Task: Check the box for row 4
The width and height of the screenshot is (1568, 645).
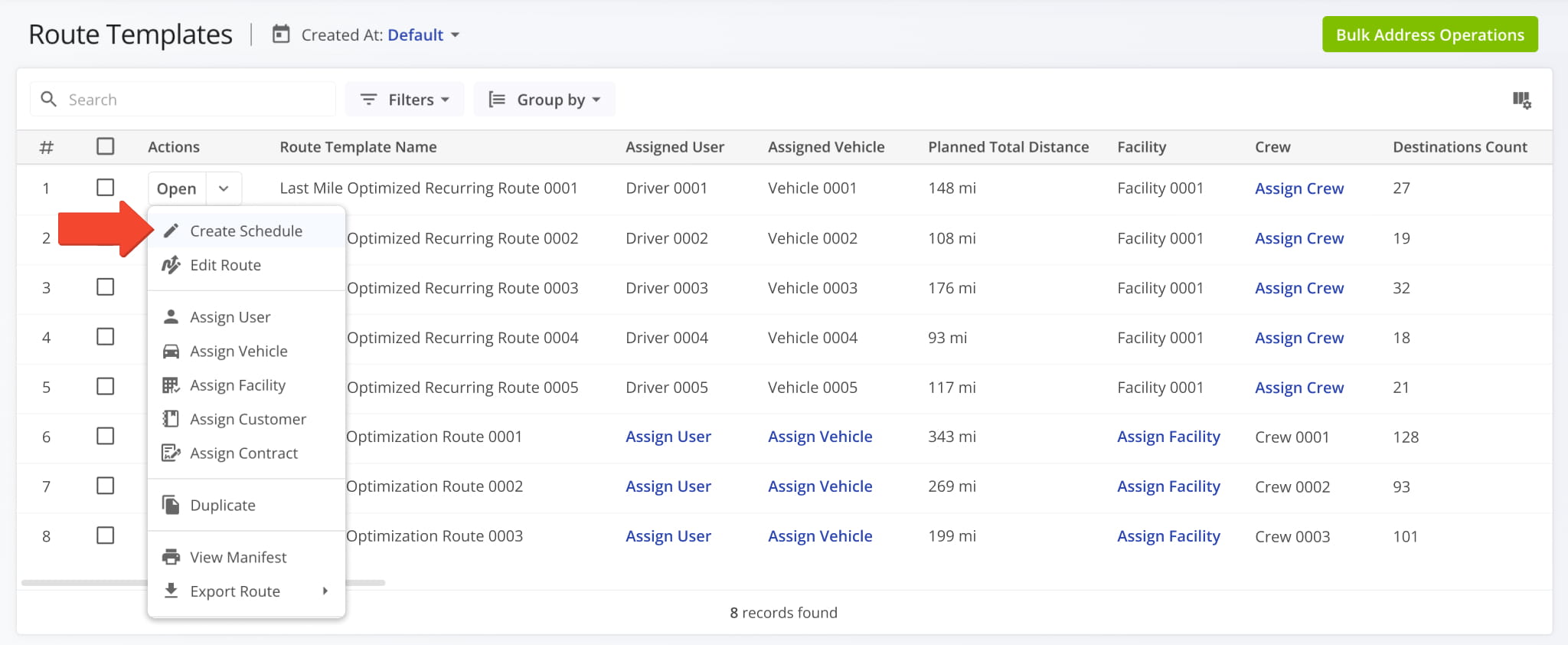Action: [106, 337]
